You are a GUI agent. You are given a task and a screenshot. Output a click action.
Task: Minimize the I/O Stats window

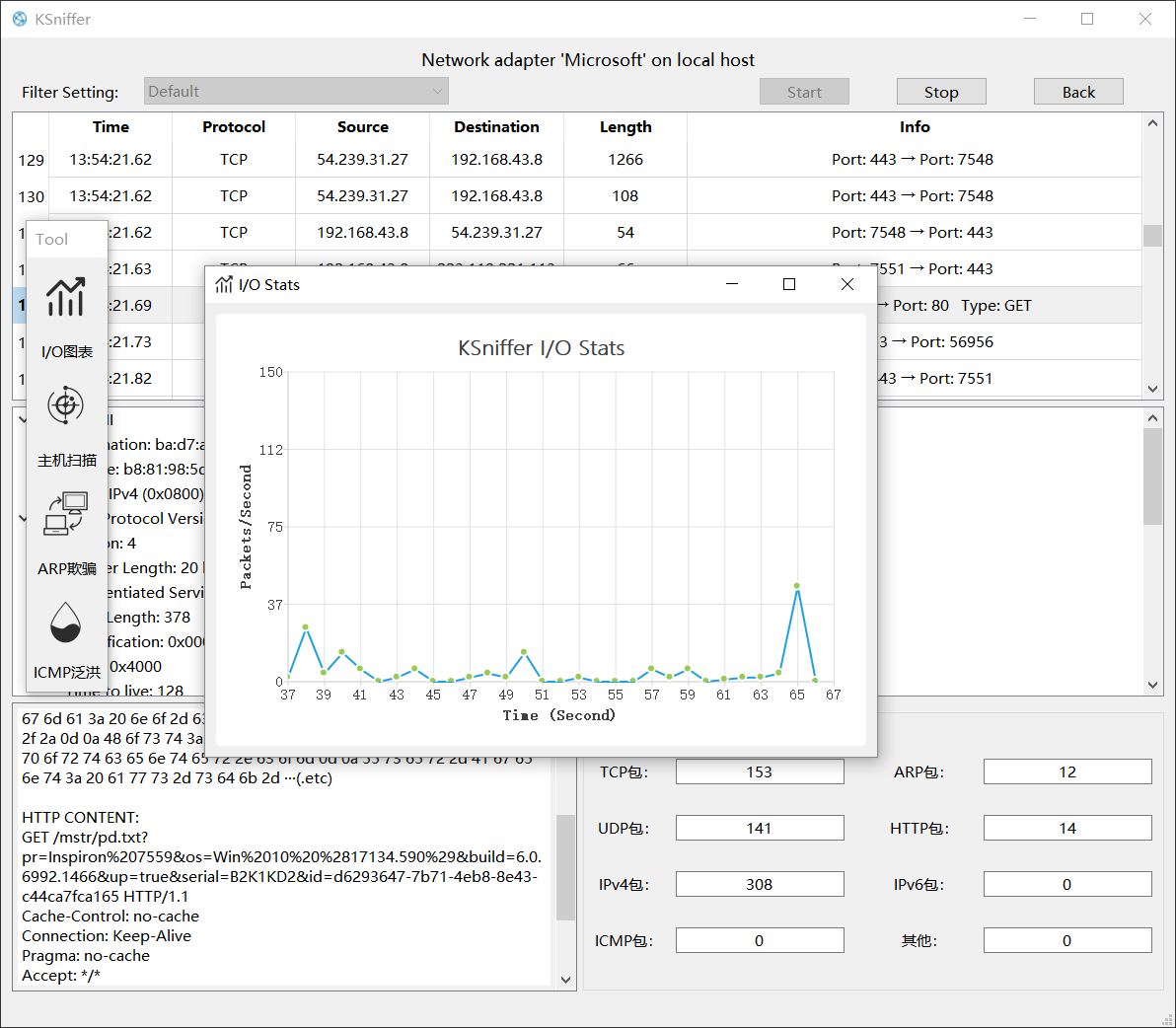pos(732,284)
